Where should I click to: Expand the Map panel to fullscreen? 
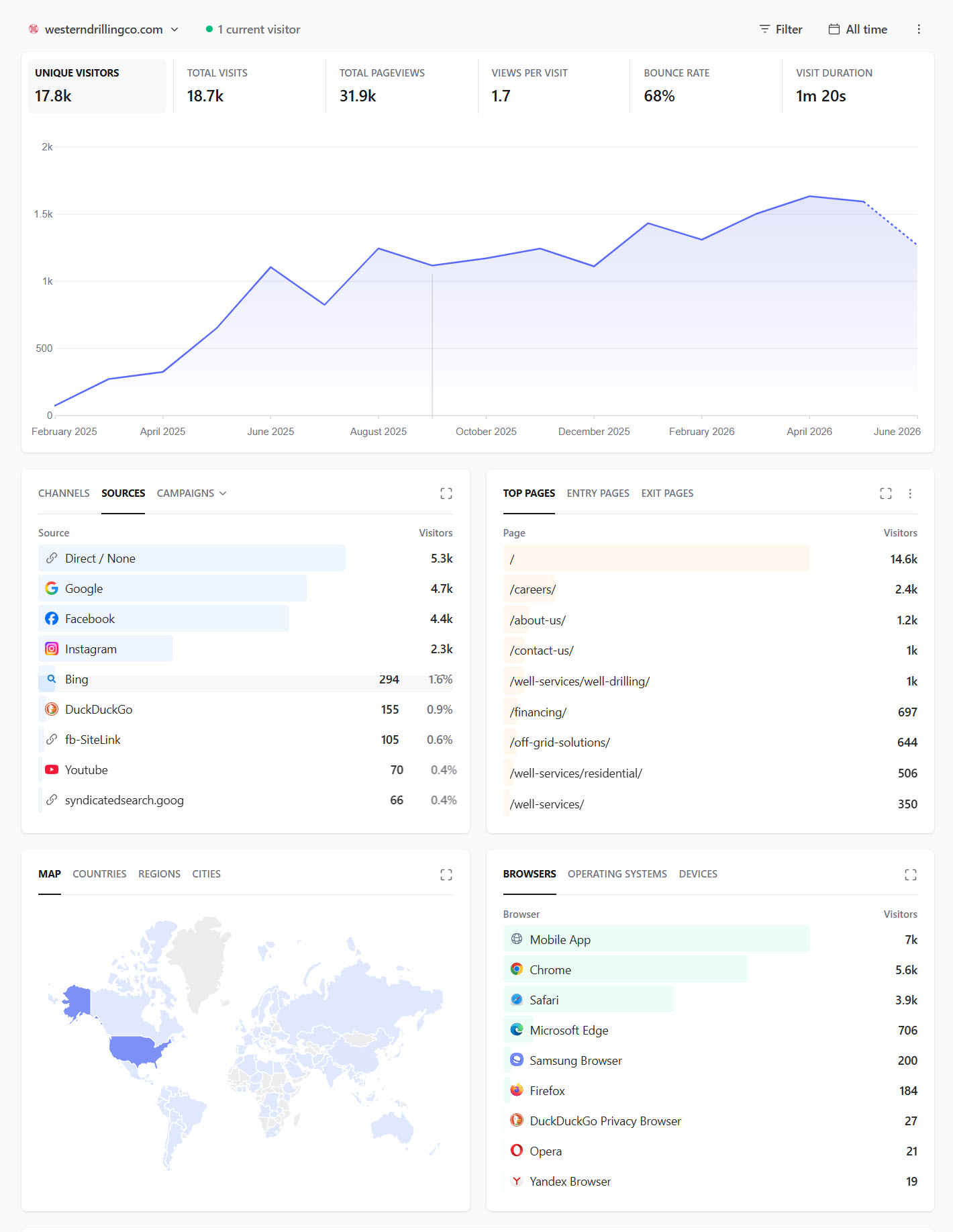click(446, 874)
